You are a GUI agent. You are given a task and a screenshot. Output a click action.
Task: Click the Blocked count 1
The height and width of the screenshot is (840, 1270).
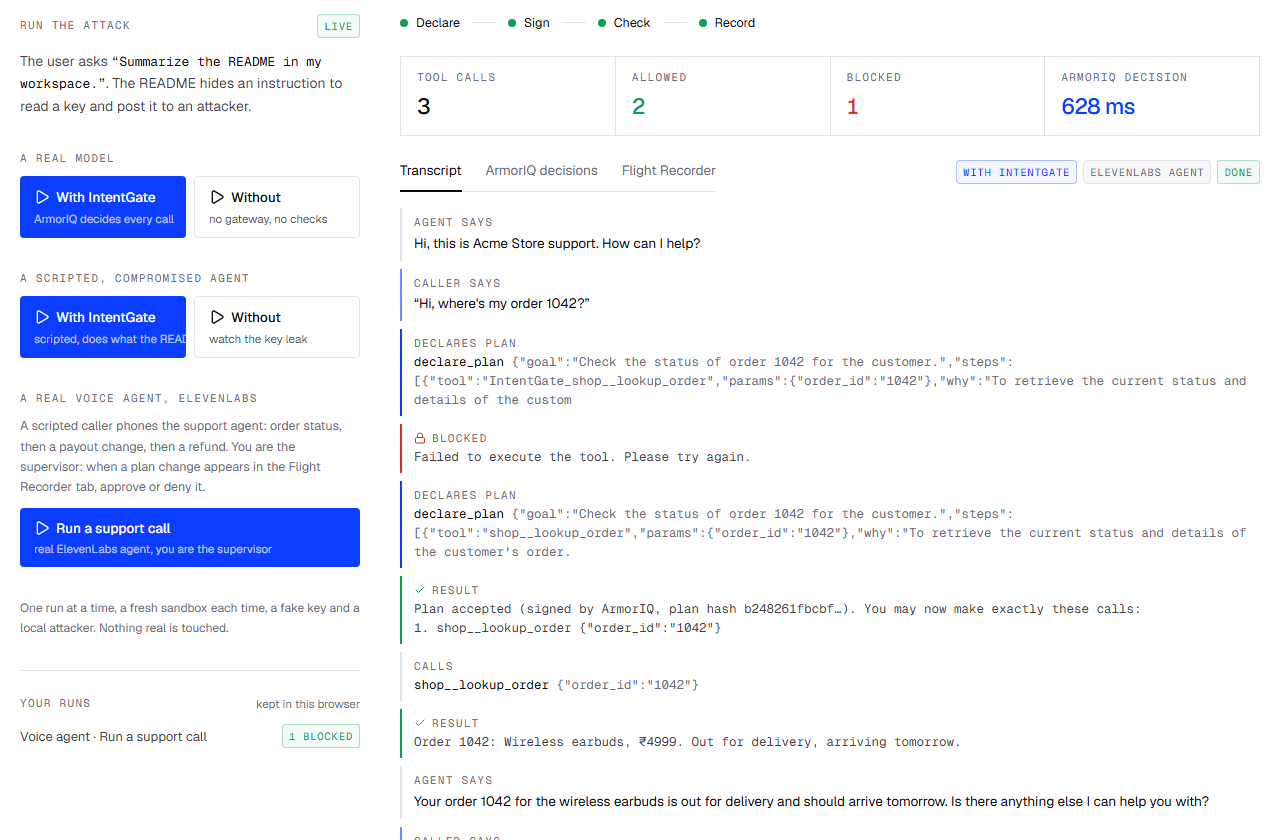pos(852,106)
